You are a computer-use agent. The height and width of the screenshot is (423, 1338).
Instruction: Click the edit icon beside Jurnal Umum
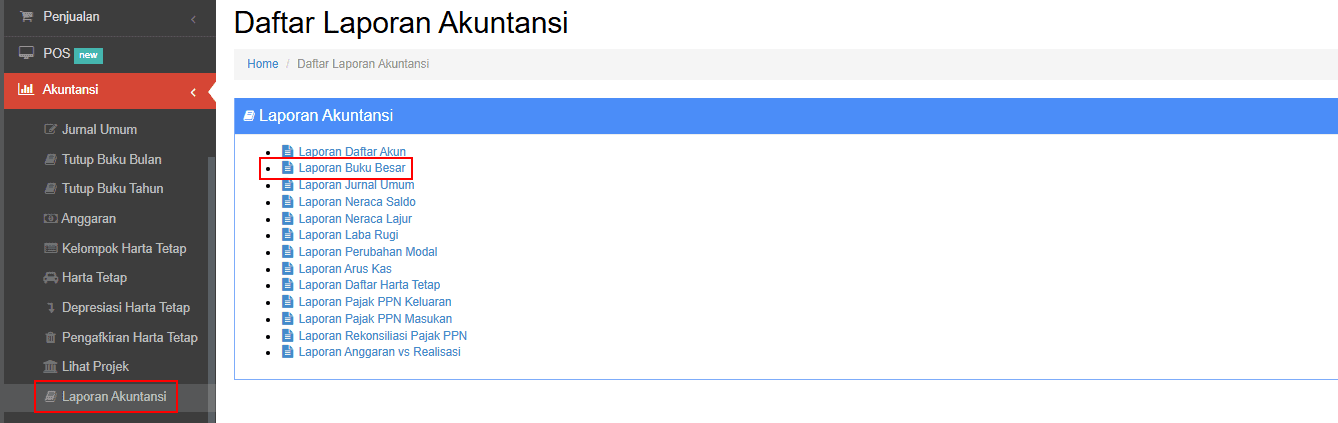point(51,130)
